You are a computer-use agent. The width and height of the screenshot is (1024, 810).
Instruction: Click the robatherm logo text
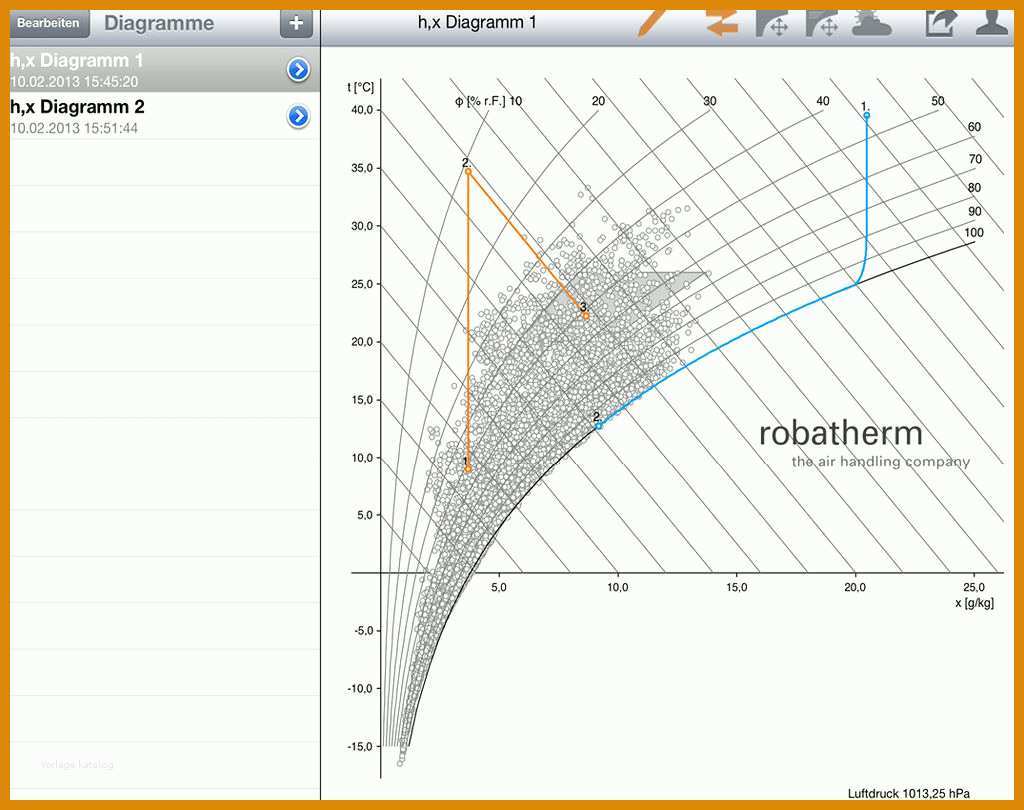click(x=841, y=434)
